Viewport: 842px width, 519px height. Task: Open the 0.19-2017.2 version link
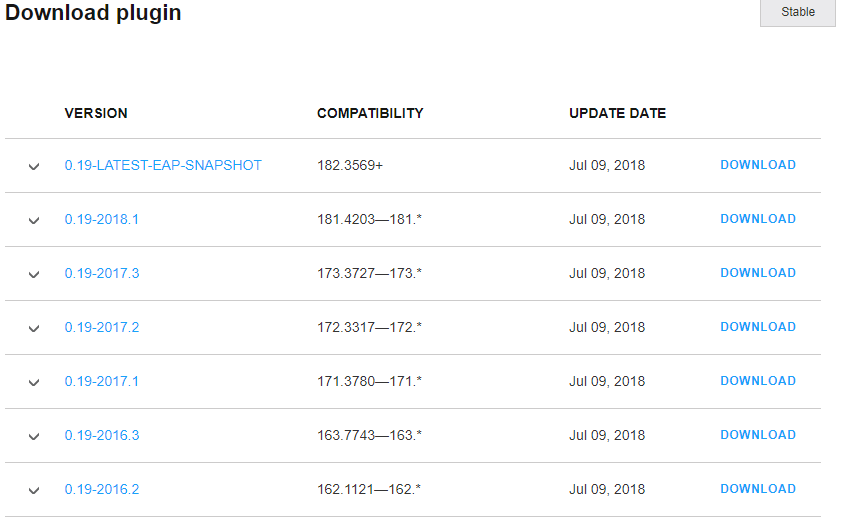point(102,327)
